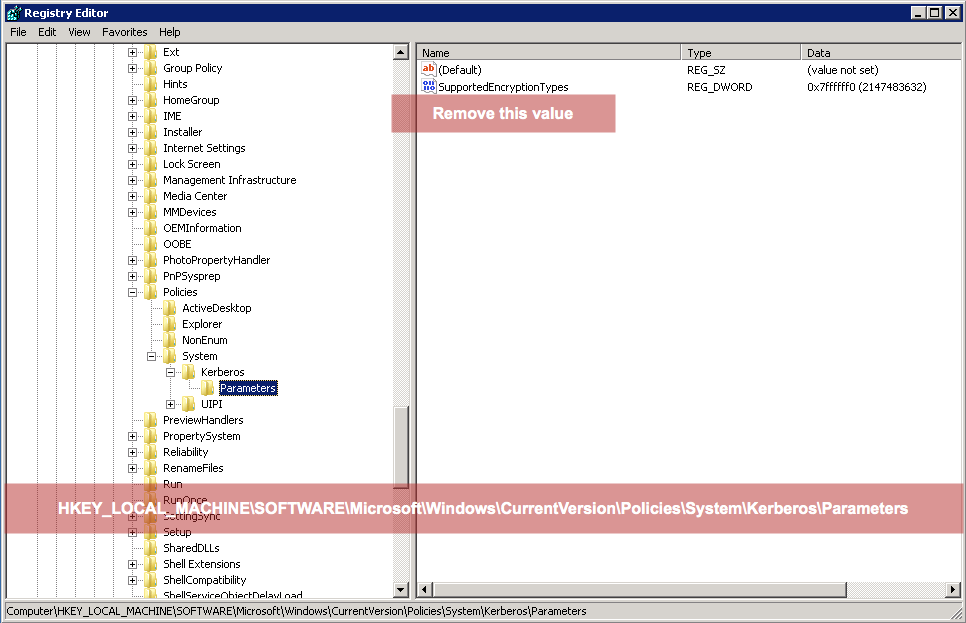Select the (Default) string value icon

428,70
